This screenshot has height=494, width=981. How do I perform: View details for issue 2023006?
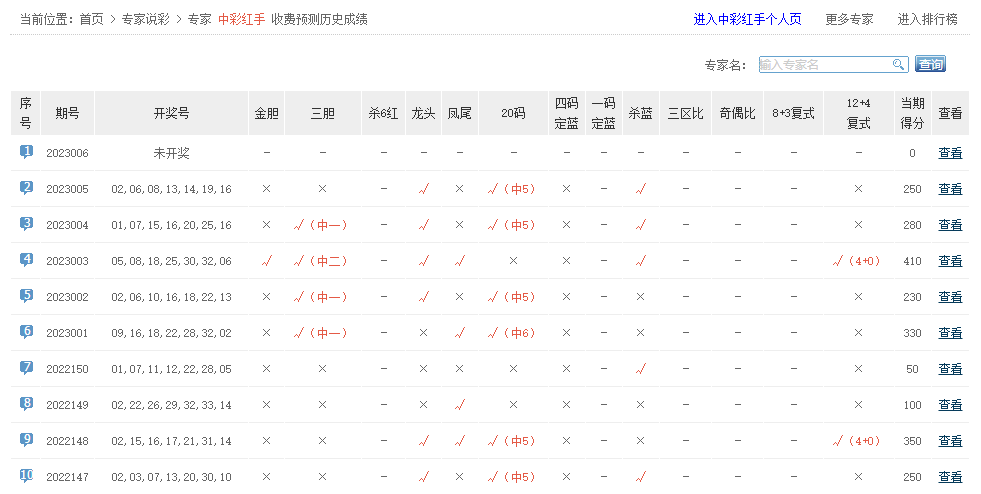point(950,153)
